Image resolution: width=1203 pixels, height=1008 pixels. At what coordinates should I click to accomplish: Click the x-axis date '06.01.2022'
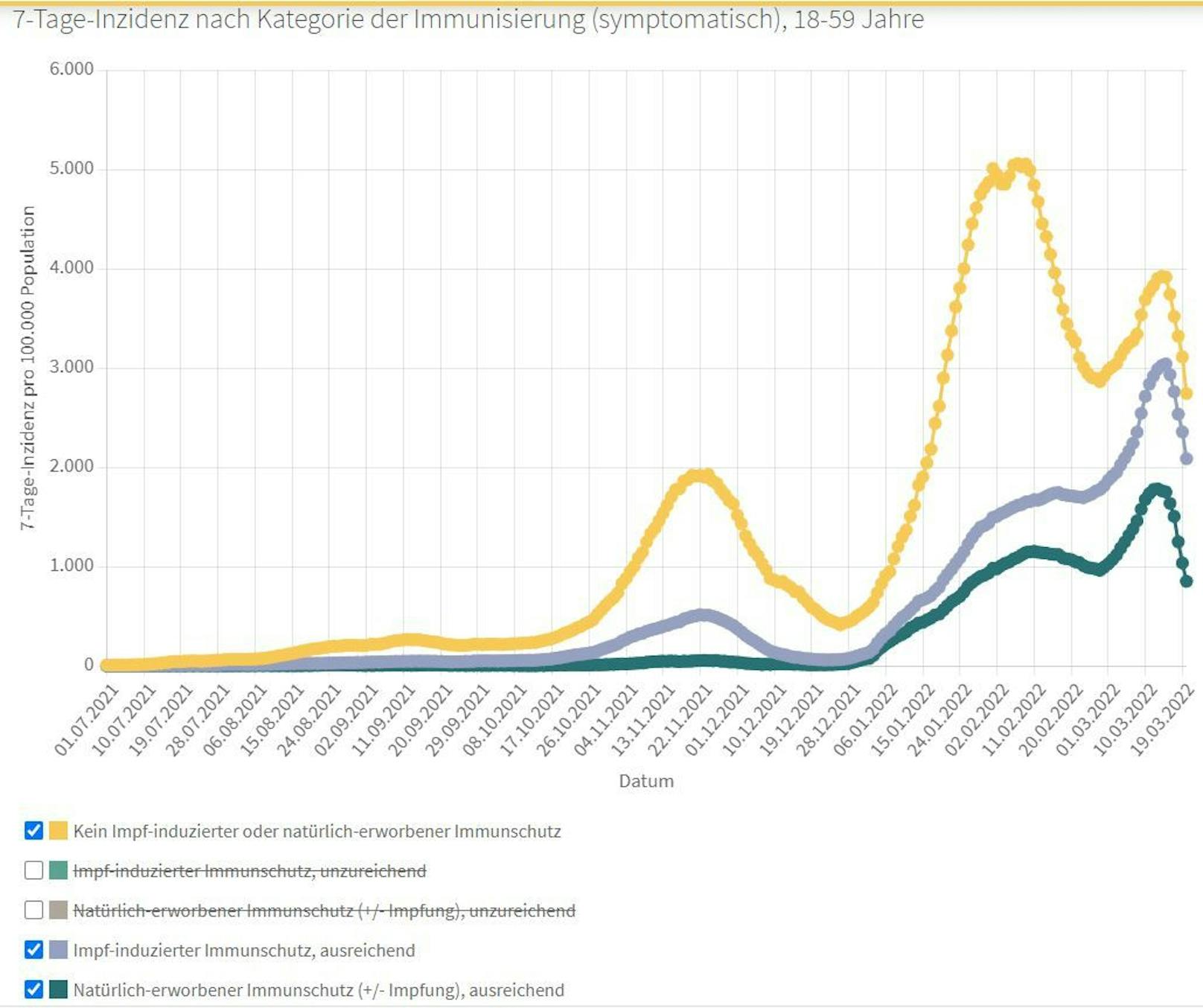click(866, 720)
